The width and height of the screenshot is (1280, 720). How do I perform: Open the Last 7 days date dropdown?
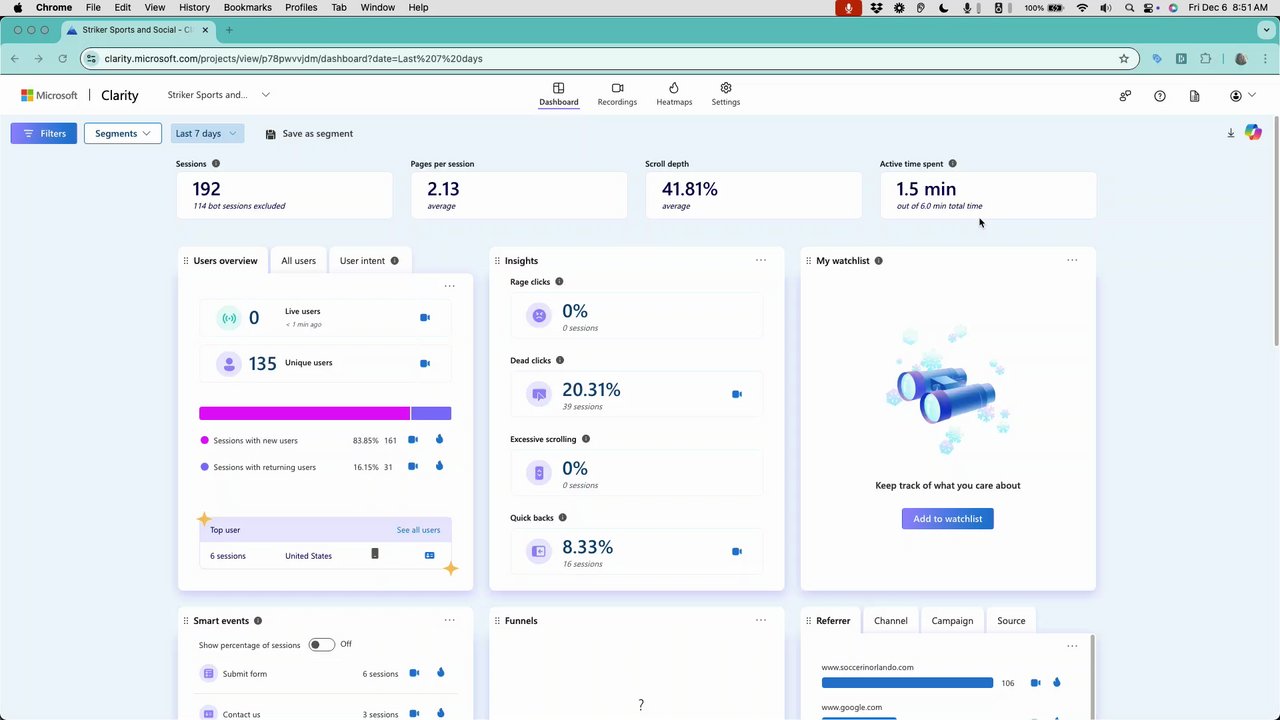tap(206, 133)
